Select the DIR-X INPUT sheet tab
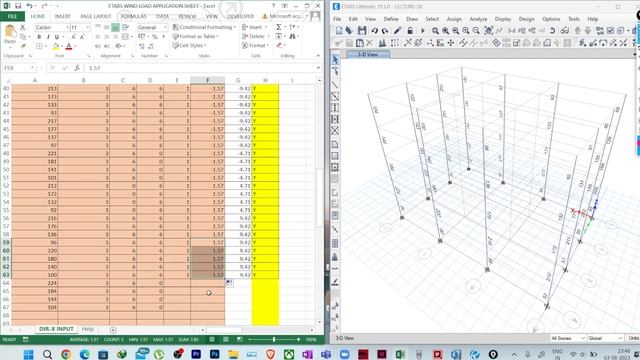Screen dimensions: 640x360 tap(56, 329)
